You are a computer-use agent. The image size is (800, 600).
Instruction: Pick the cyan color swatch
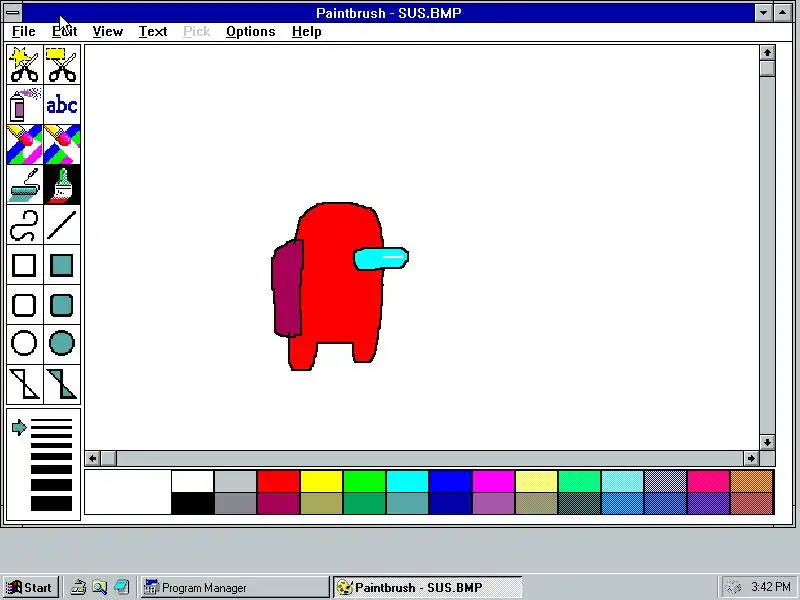click(407, 482)
